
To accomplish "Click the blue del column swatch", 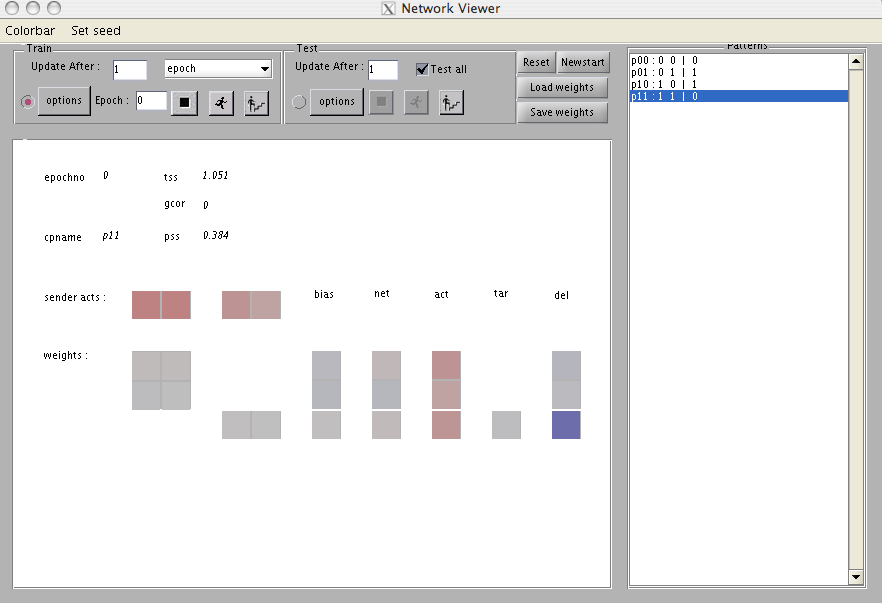I will click(566, 425).
